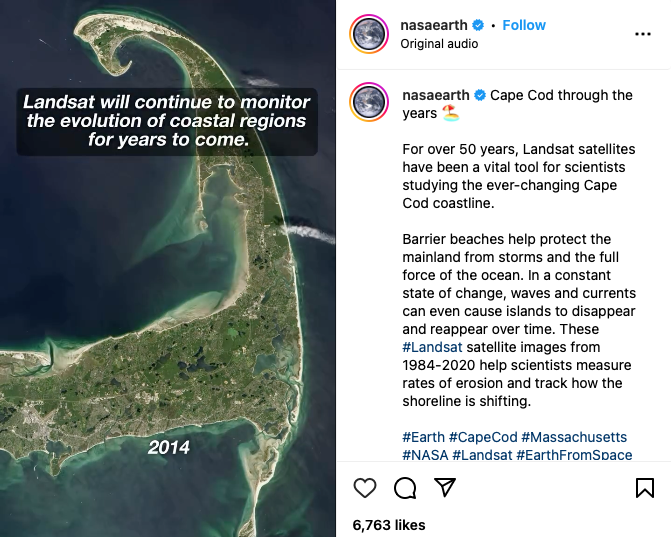Screen dimensions: 671x537
Task: Share the post via paper plane icon
Action: (445, 488)
